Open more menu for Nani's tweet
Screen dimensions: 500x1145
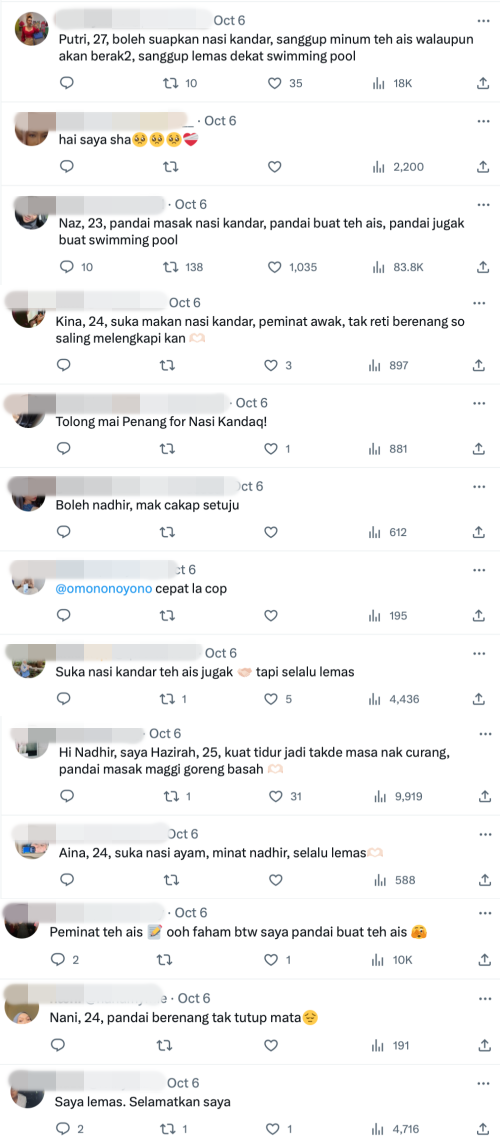(485, 997)
